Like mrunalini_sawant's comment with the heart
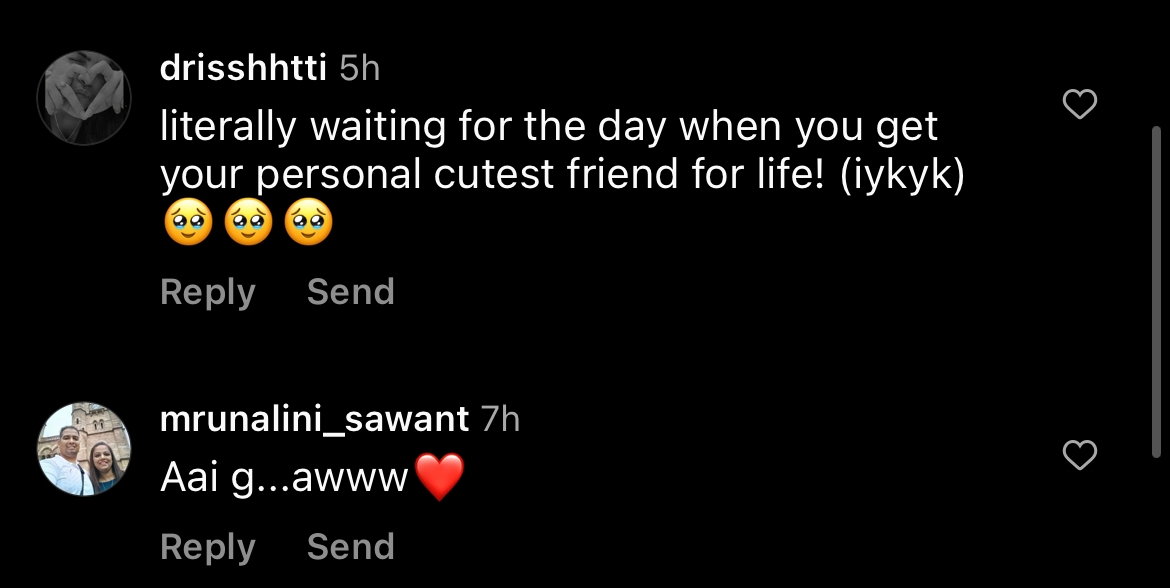This screenshot has height=588, width=1170. (x=1079, y=456)
